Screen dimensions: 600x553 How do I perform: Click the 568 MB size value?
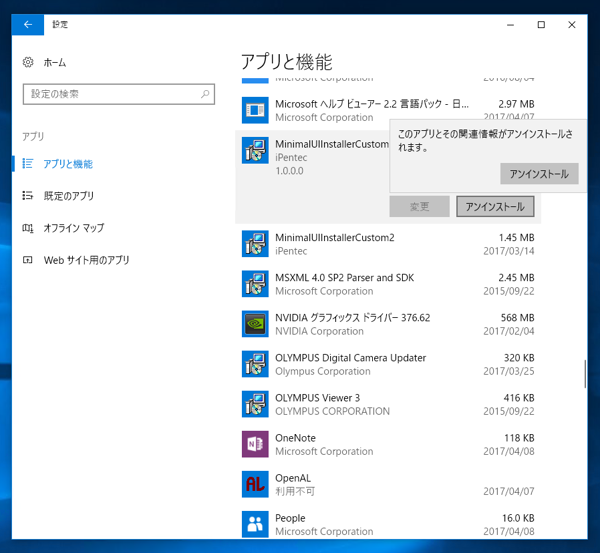pos(517,318)
